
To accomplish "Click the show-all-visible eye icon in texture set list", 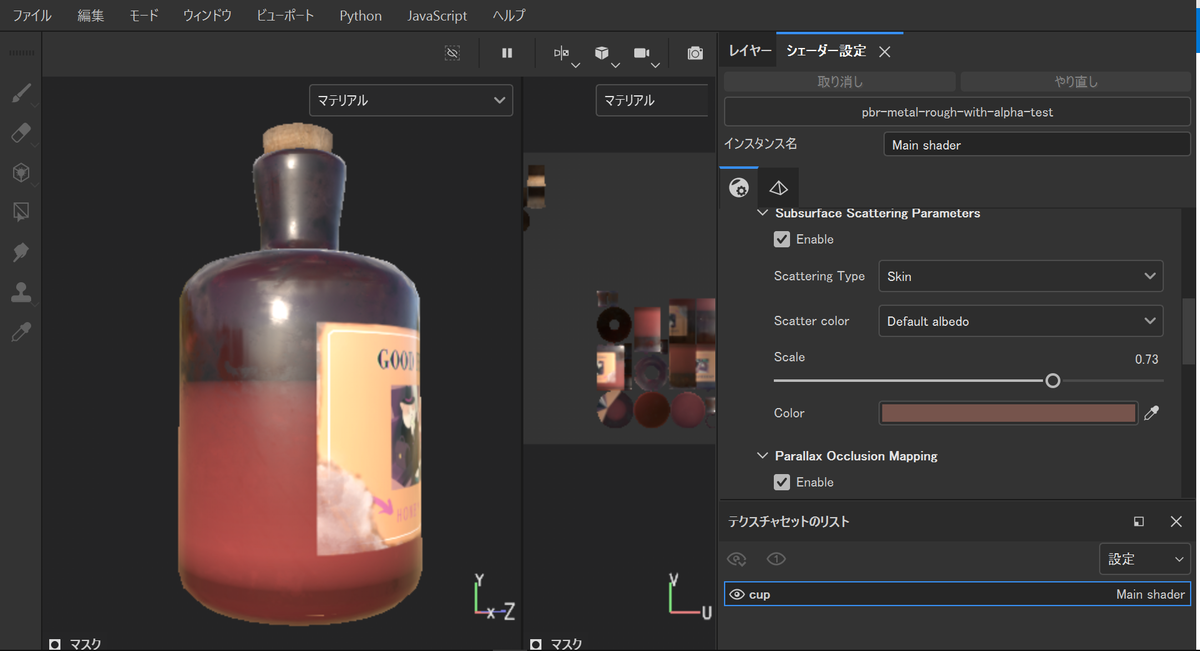I will pyautogui.click(x=737, y=559).
